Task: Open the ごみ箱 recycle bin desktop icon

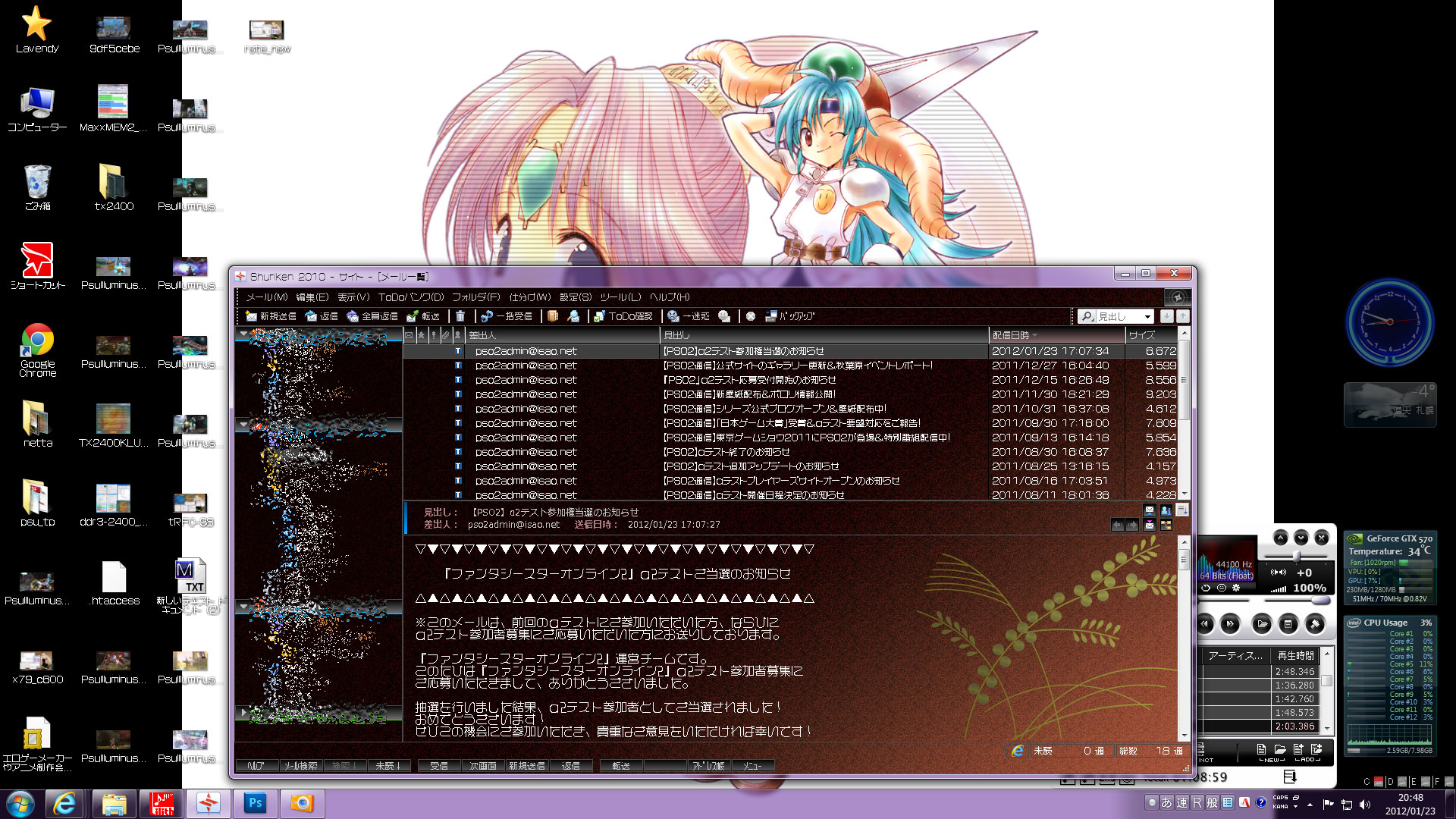Action: (37, 187)
